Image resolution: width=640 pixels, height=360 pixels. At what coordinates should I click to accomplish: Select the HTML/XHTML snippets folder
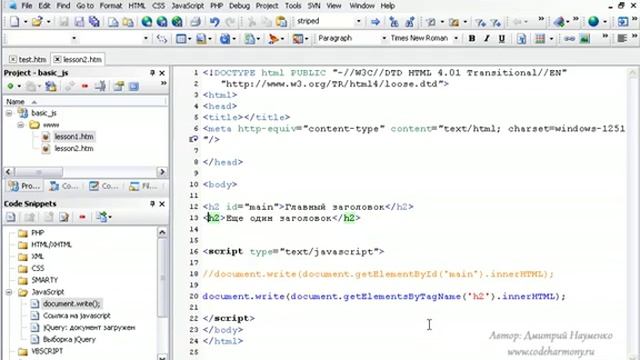pos(51,244)
